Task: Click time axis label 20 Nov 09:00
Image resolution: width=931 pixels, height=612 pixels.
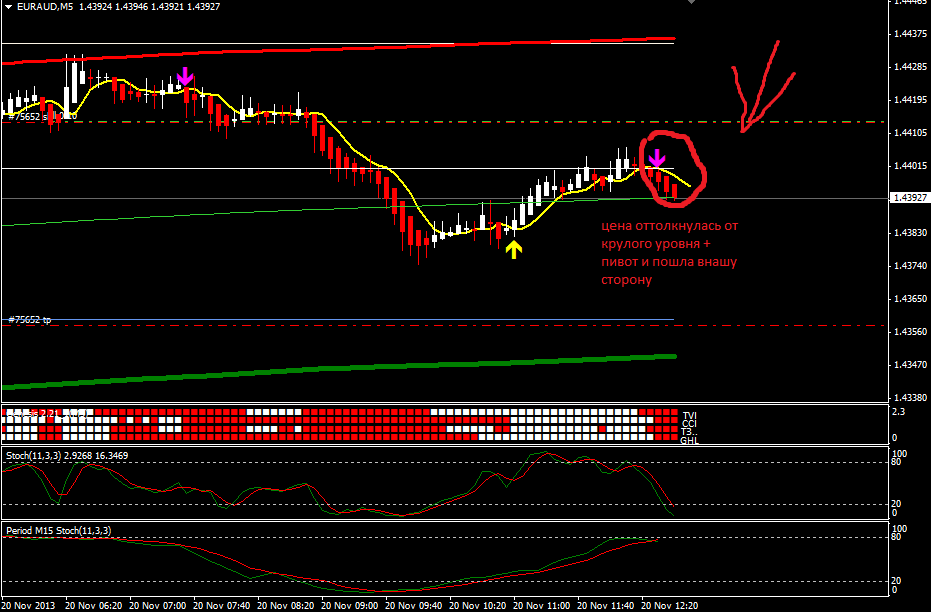Action: (x=350, y=605)
